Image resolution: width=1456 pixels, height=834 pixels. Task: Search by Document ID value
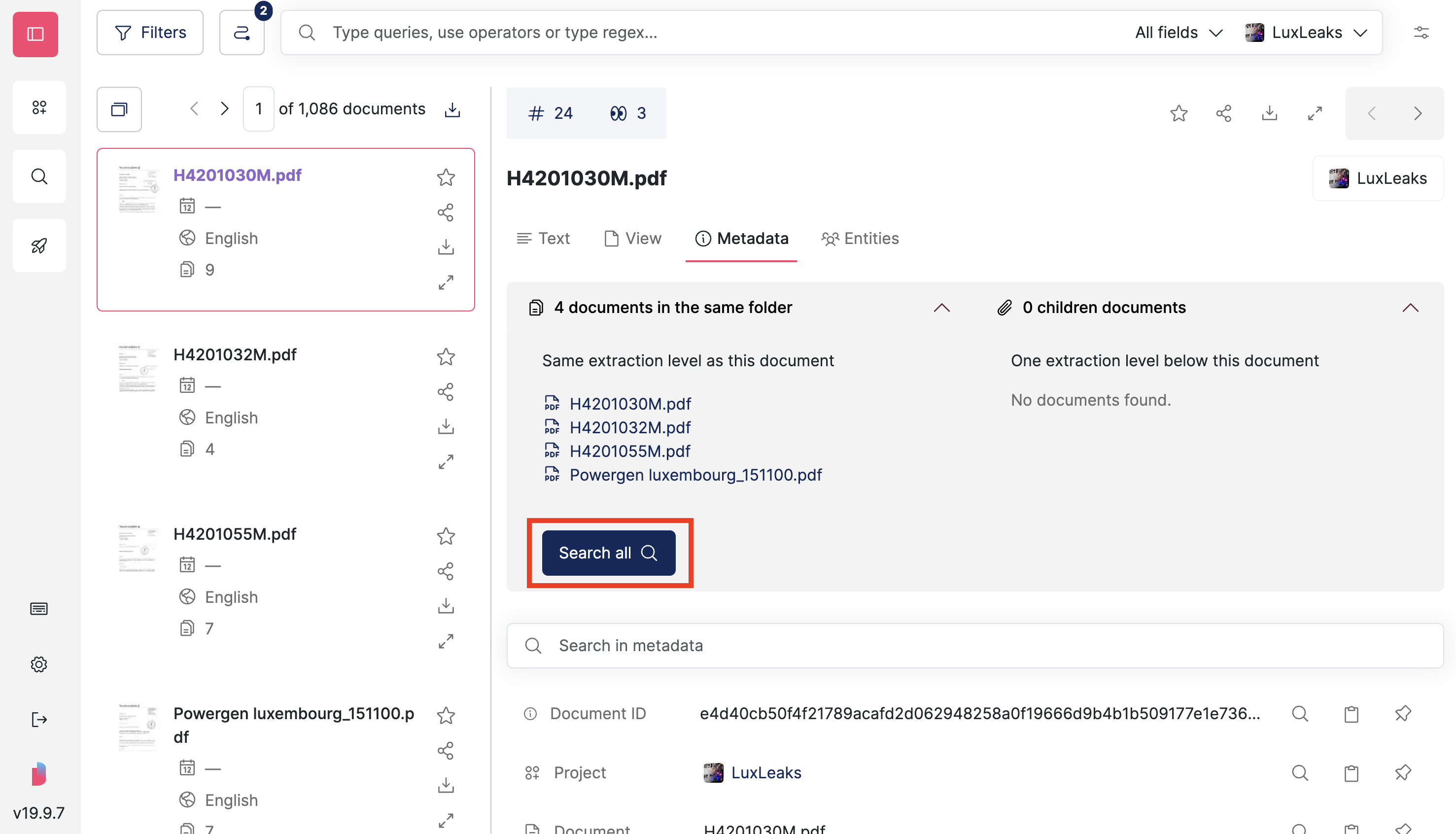pos(1300,713)
